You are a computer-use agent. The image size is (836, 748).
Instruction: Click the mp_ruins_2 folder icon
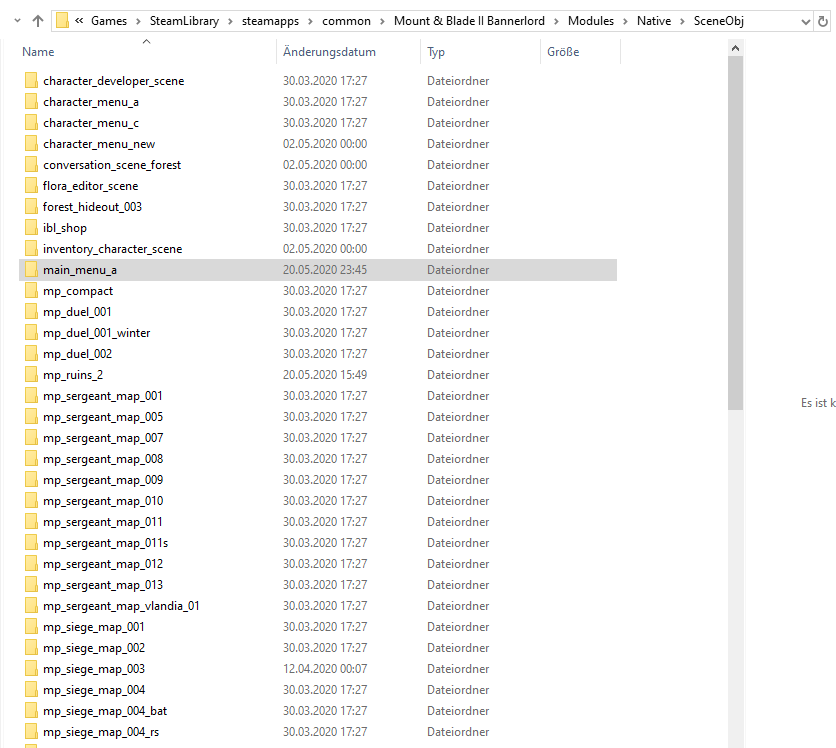tap(31, 375)
